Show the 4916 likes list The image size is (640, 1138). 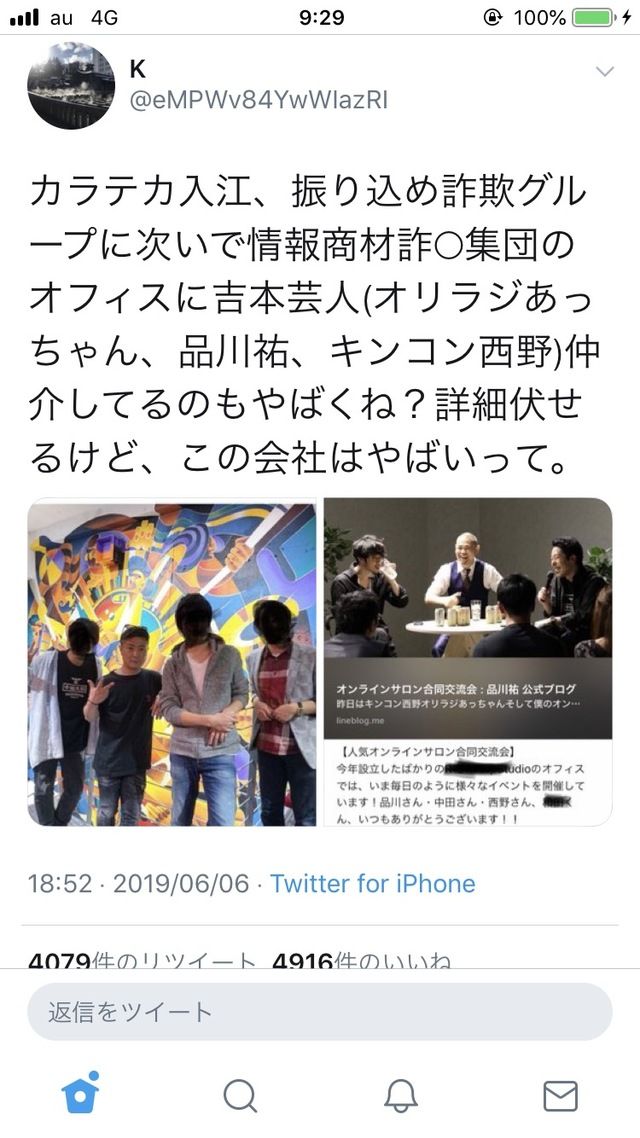[x=361, y=962]
